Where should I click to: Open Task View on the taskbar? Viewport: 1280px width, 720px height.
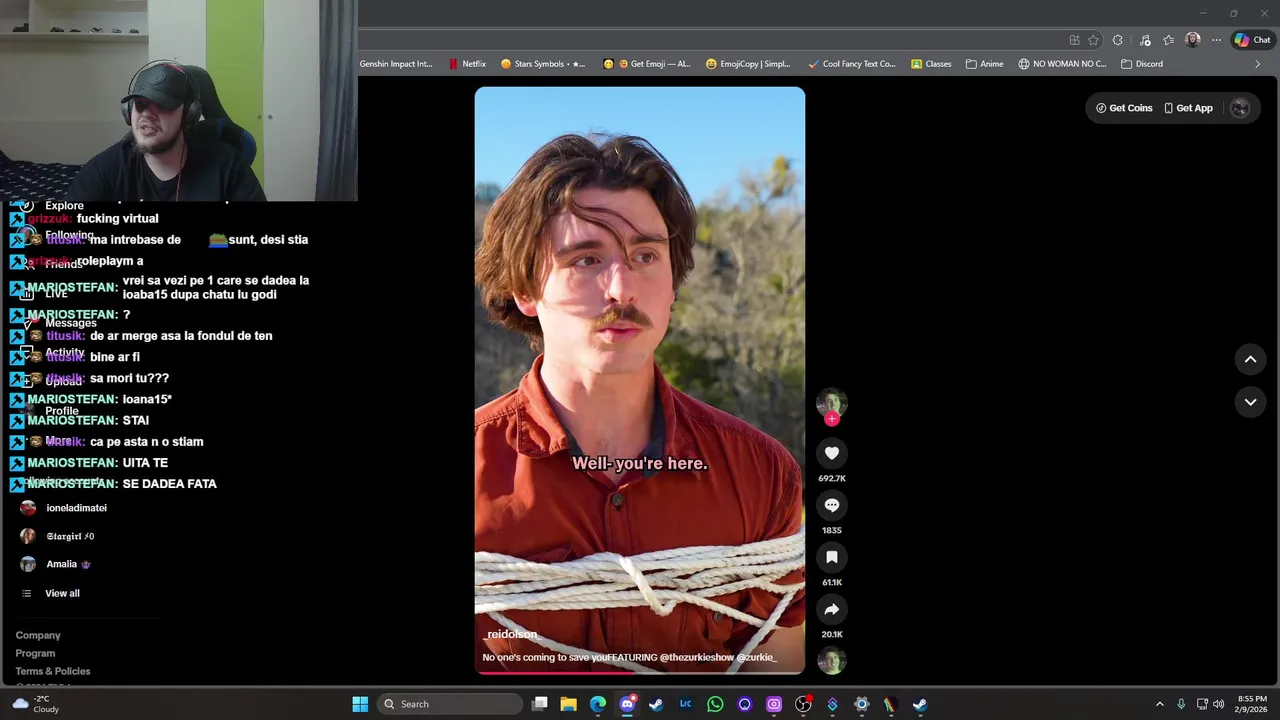point(539,704)
